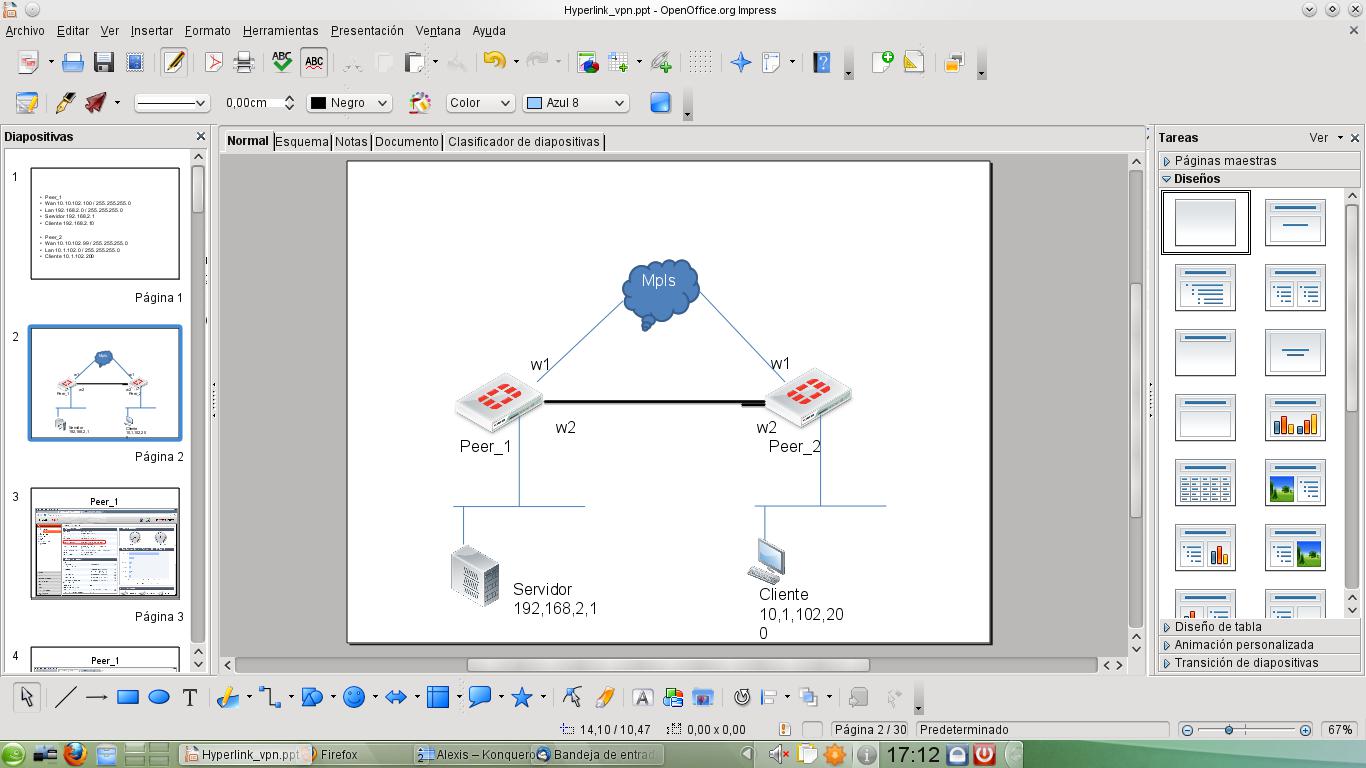Toggle the Shadow button
Viewport: 1366px width, 768px height.
(660, 103)
